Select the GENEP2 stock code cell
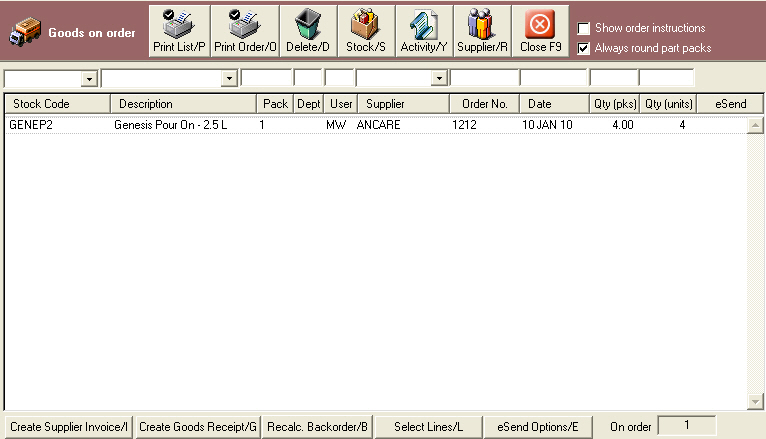 (31, 125)
